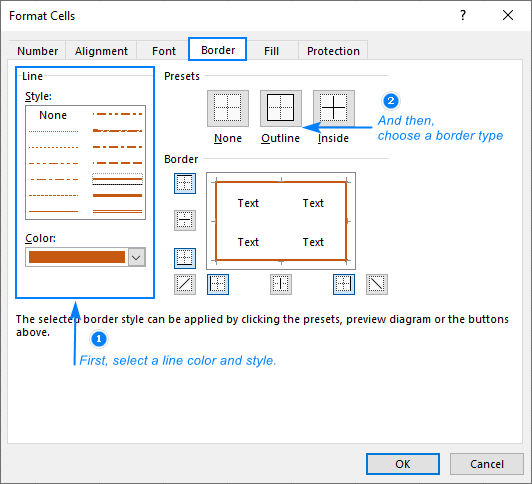Close the Format Cells dialog

click(508, 15)
